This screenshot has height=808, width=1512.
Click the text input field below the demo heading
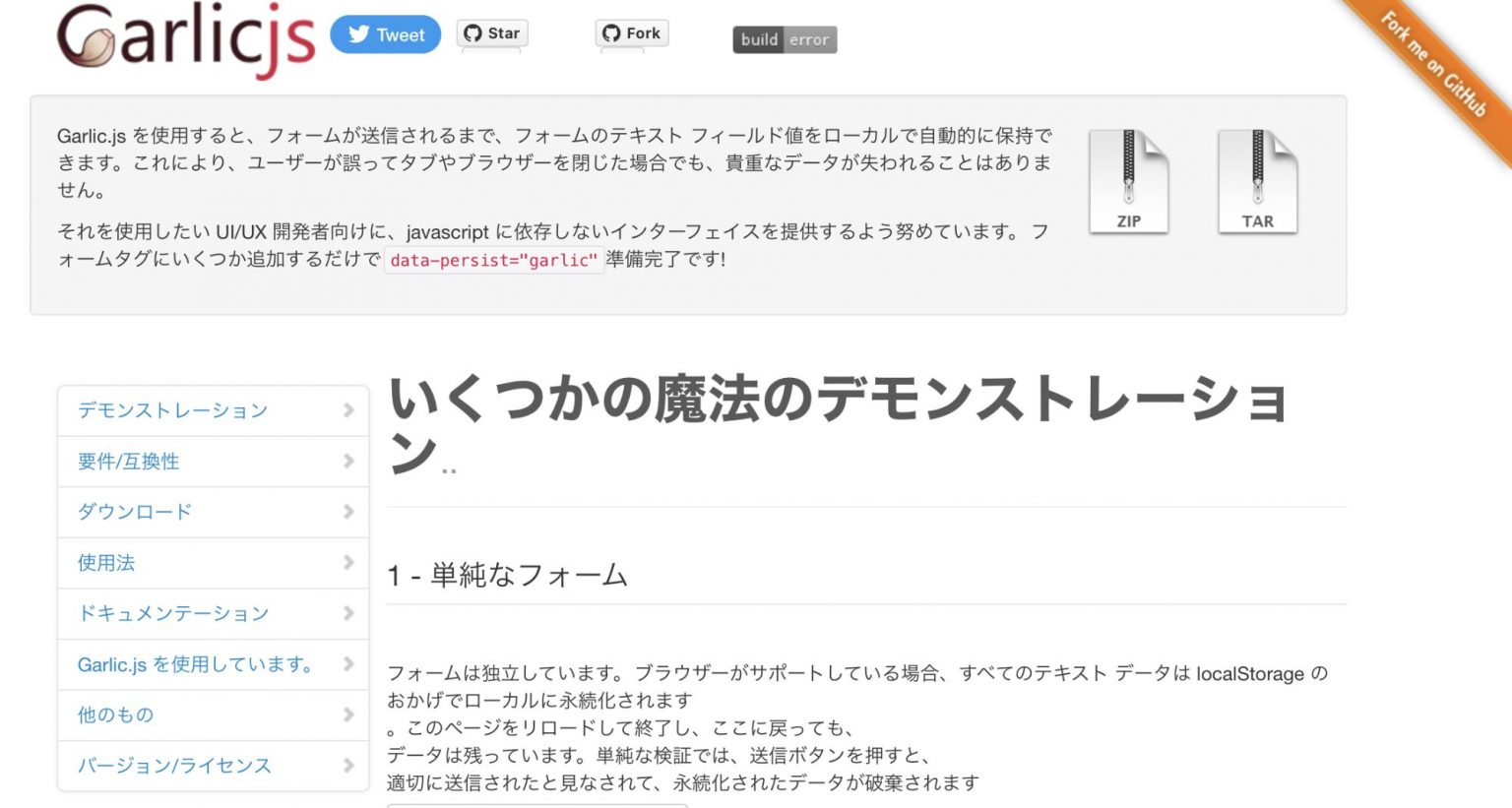[536, 805]
